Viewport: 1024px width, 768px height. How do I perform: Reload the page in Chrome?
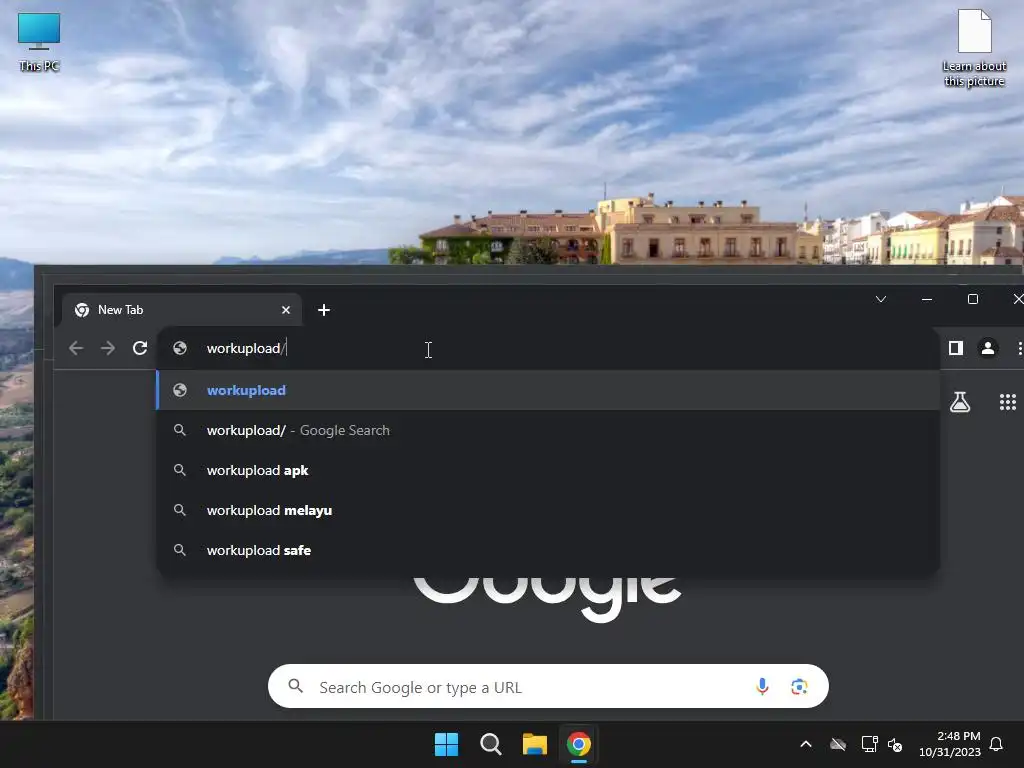(x=140, y=348)
